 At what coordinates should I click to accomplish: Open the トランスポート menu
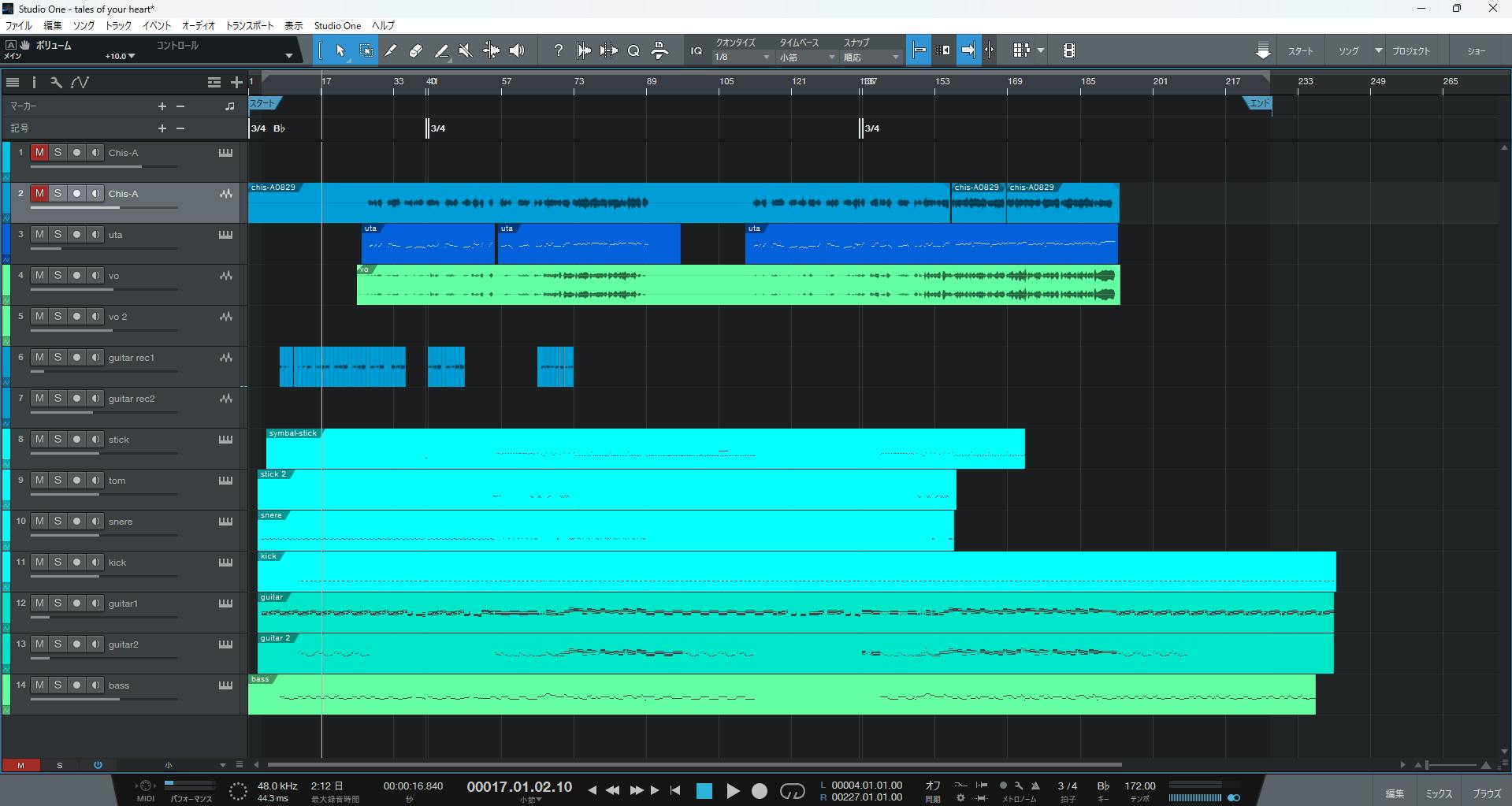click(x=250, y=25)
